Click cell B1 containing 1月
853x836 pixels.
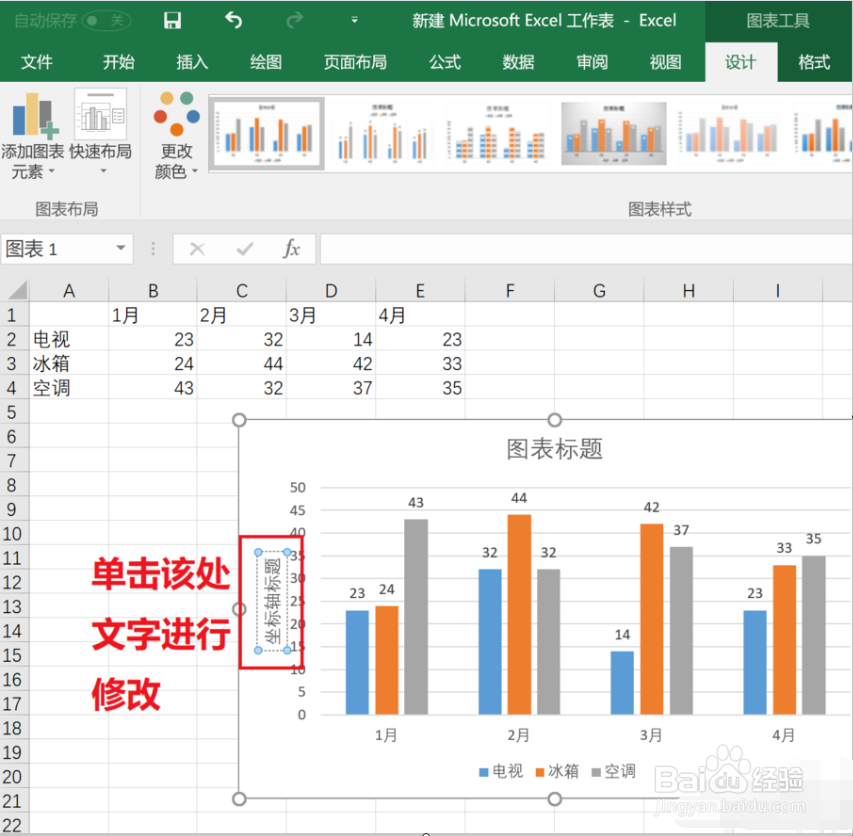[x=153, y=315]
